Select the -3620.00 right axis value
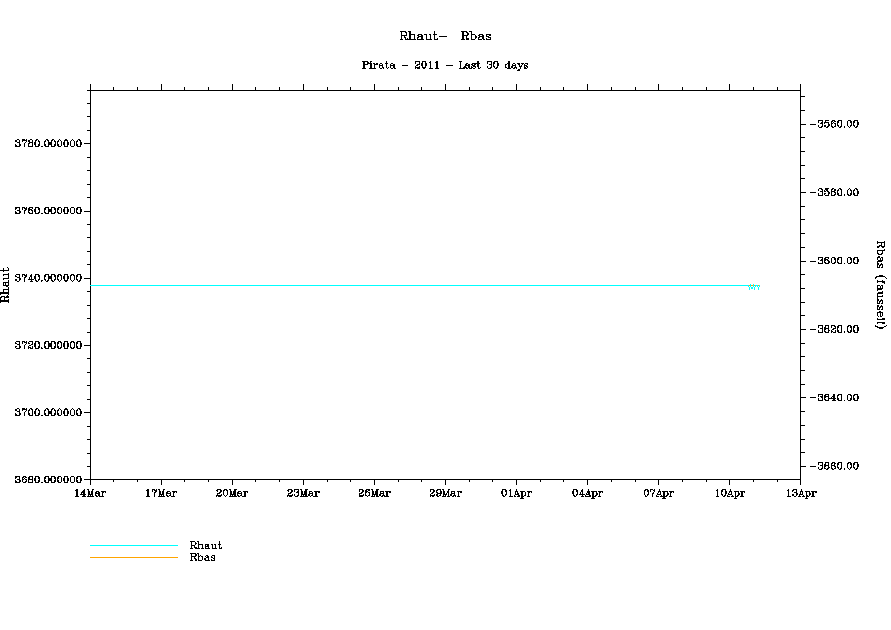The width and height of the screenshot is (891, 630). (838, 329)
